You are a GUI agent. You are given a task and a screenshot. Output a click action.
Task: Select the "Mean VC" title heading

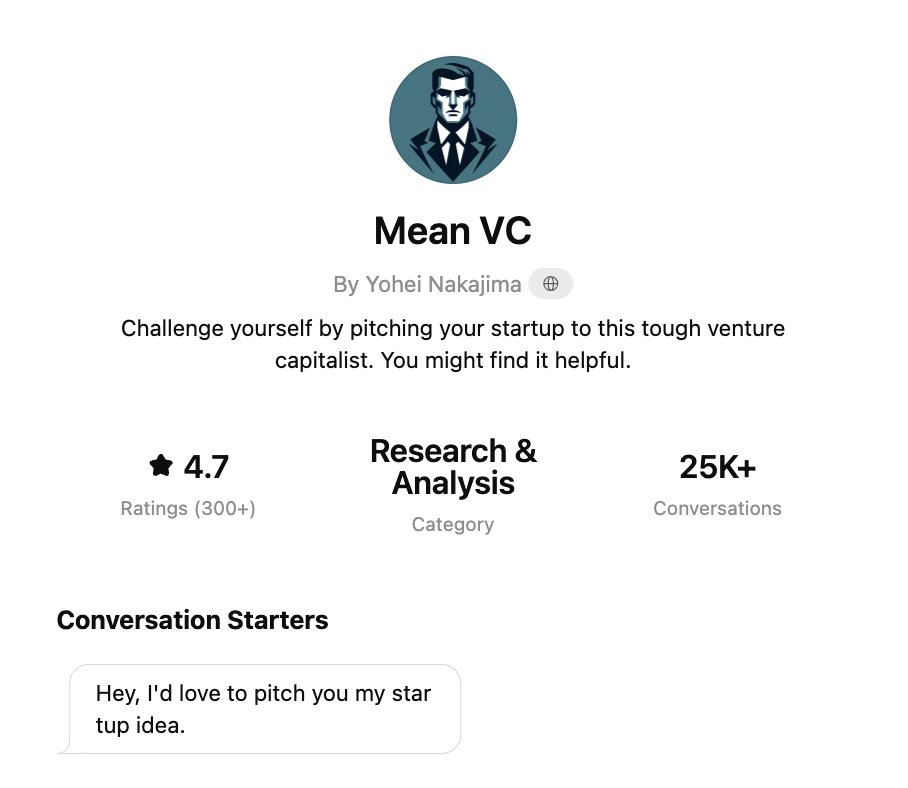click(453, 231)
